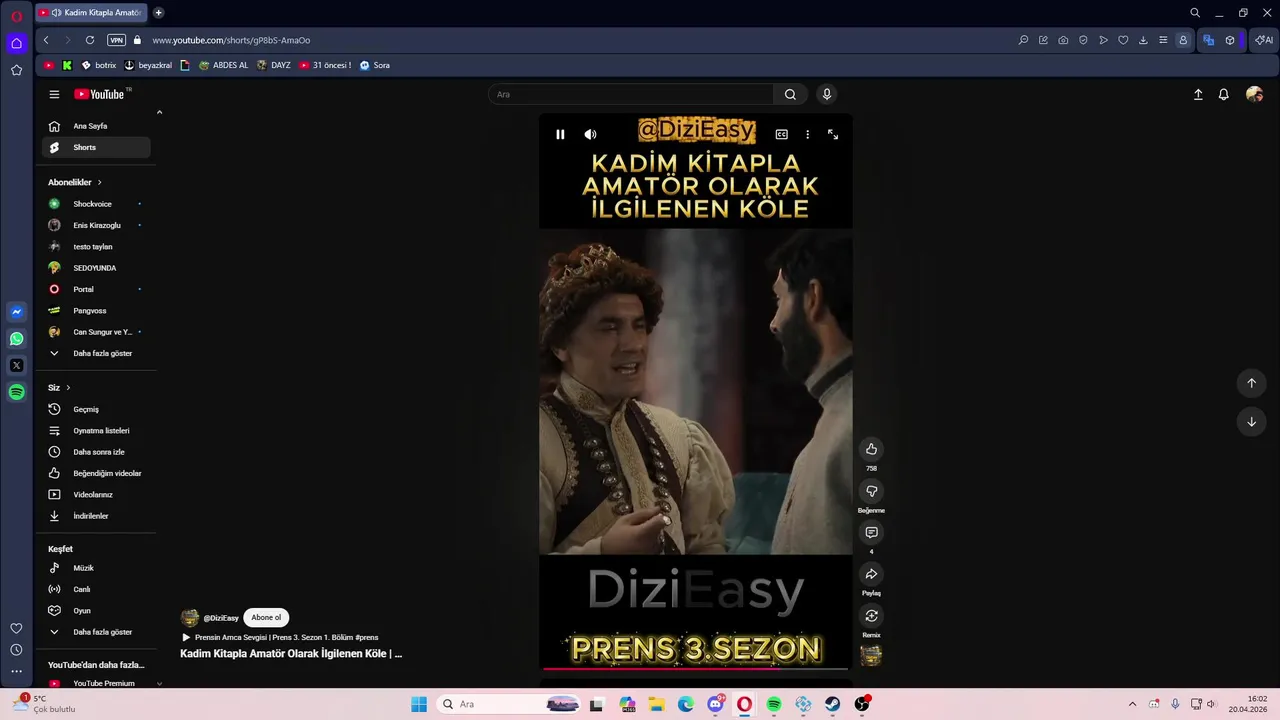Open Canlı live section
Image resolution: width=1280 pixels, height=720 pixels.
click(96, 589)
